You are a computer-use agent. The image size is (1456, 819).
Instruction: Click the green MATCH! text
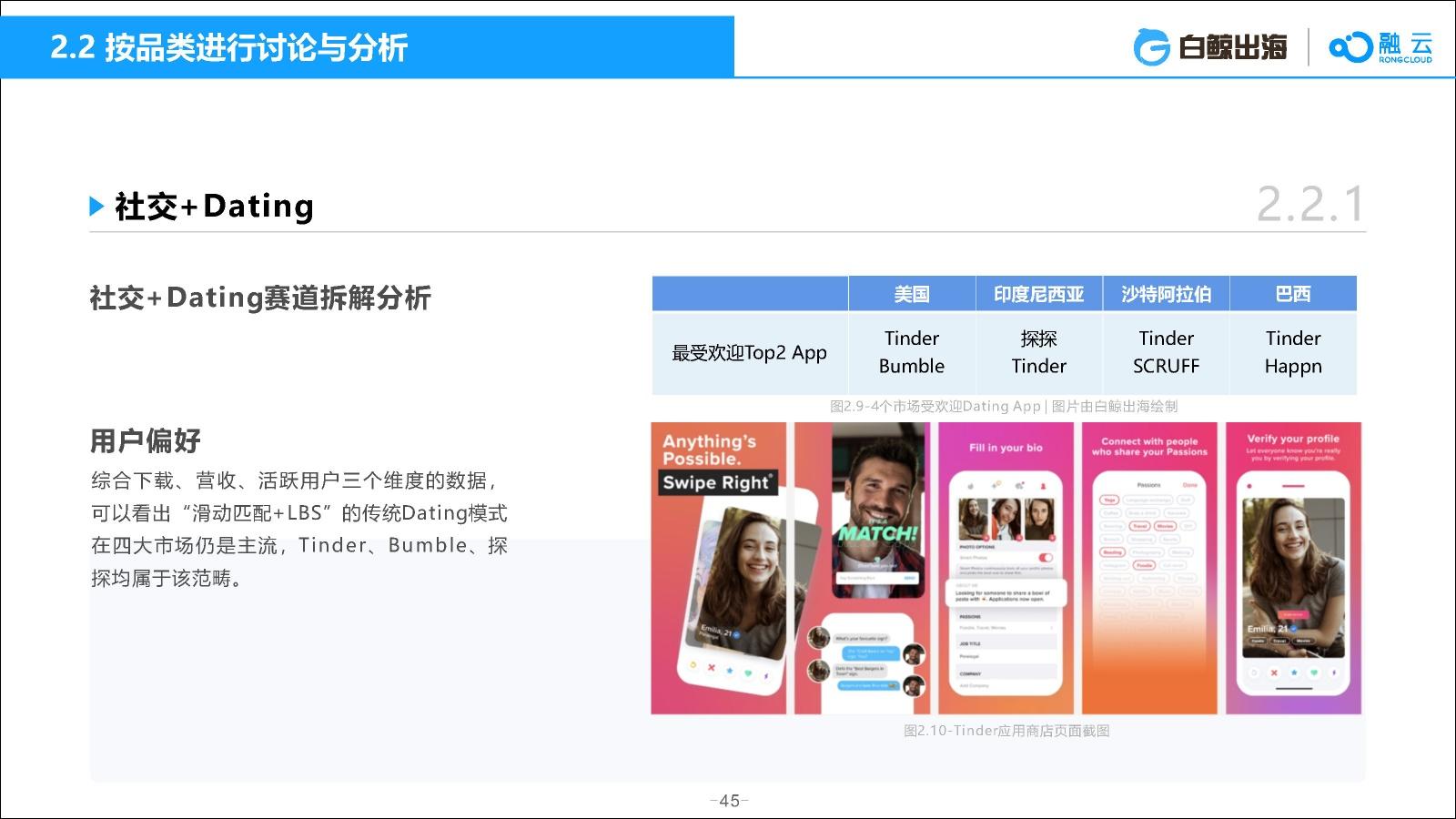[x=878, y=533]
